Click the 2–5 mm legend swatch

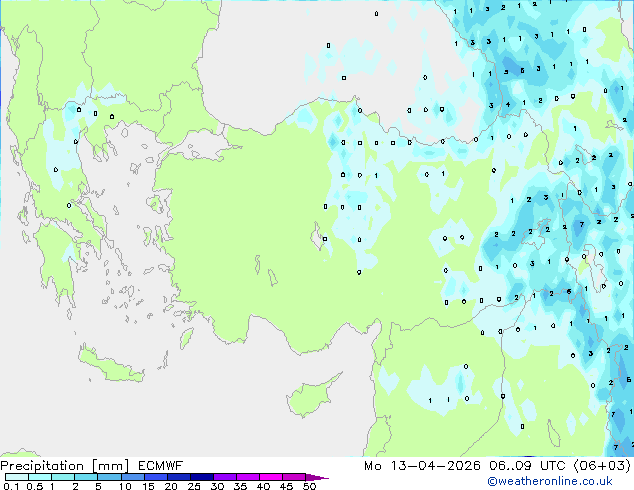(x=86, y=477)
